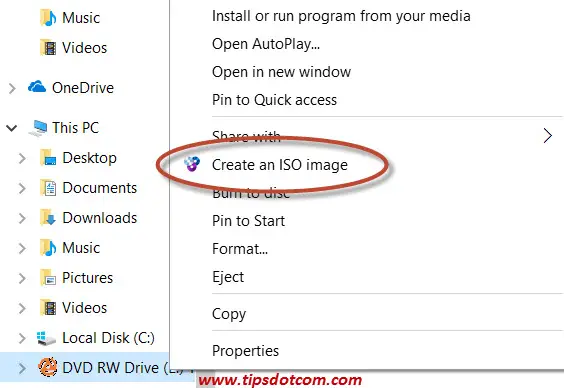This screenshot has height=388, width=564.
Task: Choose Open in new window
Action: 281,72
